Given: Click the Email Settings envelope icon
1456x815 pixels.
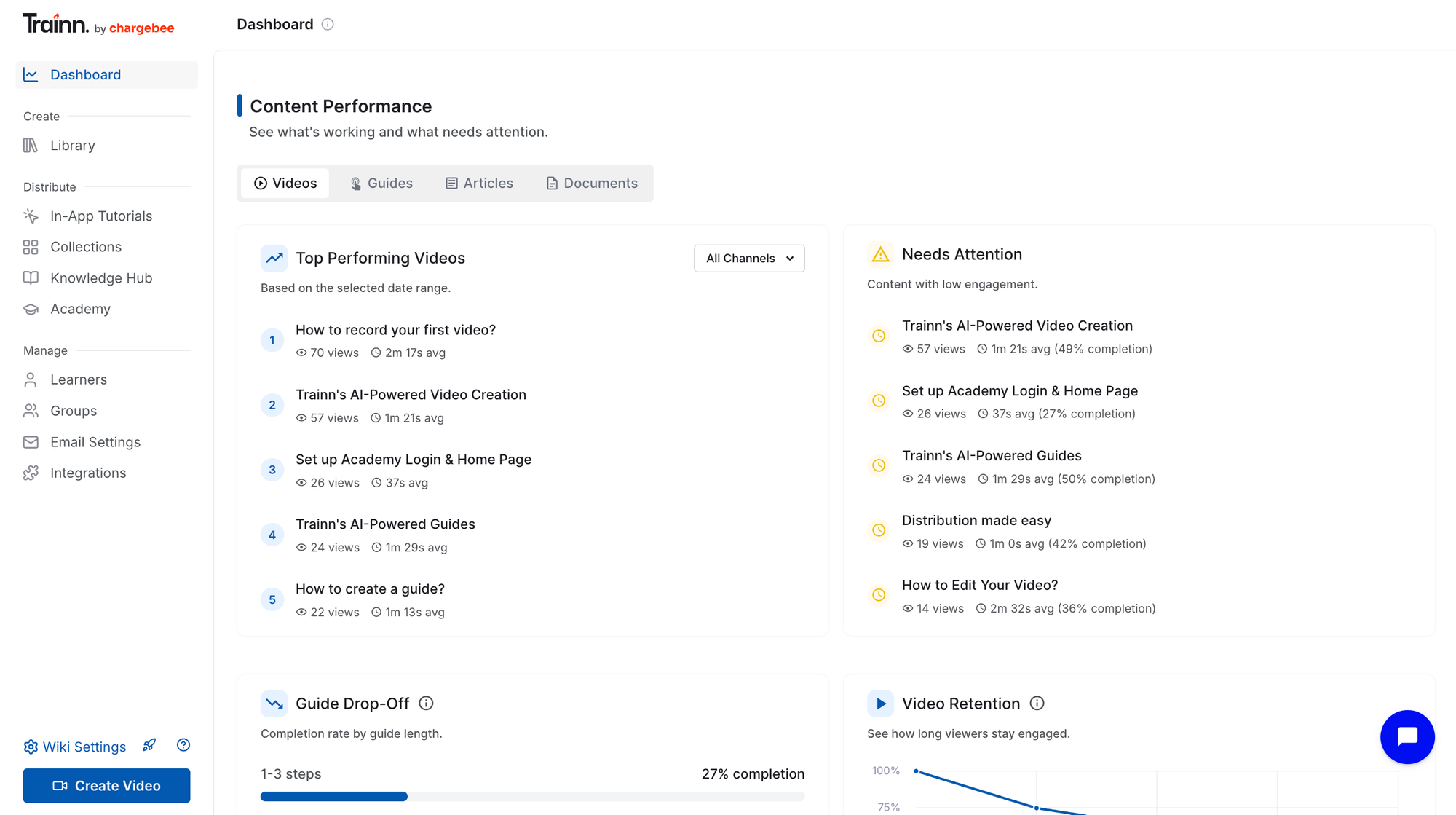Looking at the screenshot, I should (x=31, y=442).
